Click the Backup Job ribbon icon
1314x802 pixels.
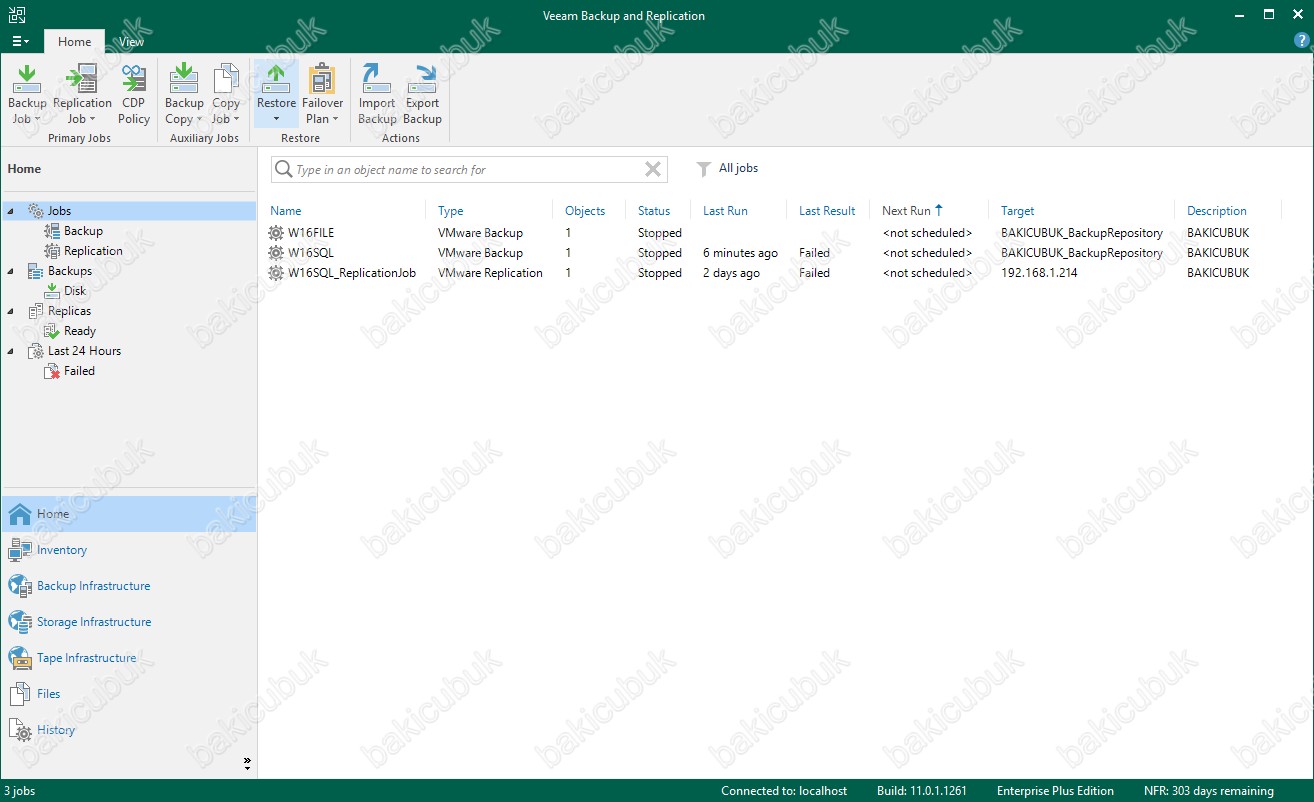click(x=27, y=79)
